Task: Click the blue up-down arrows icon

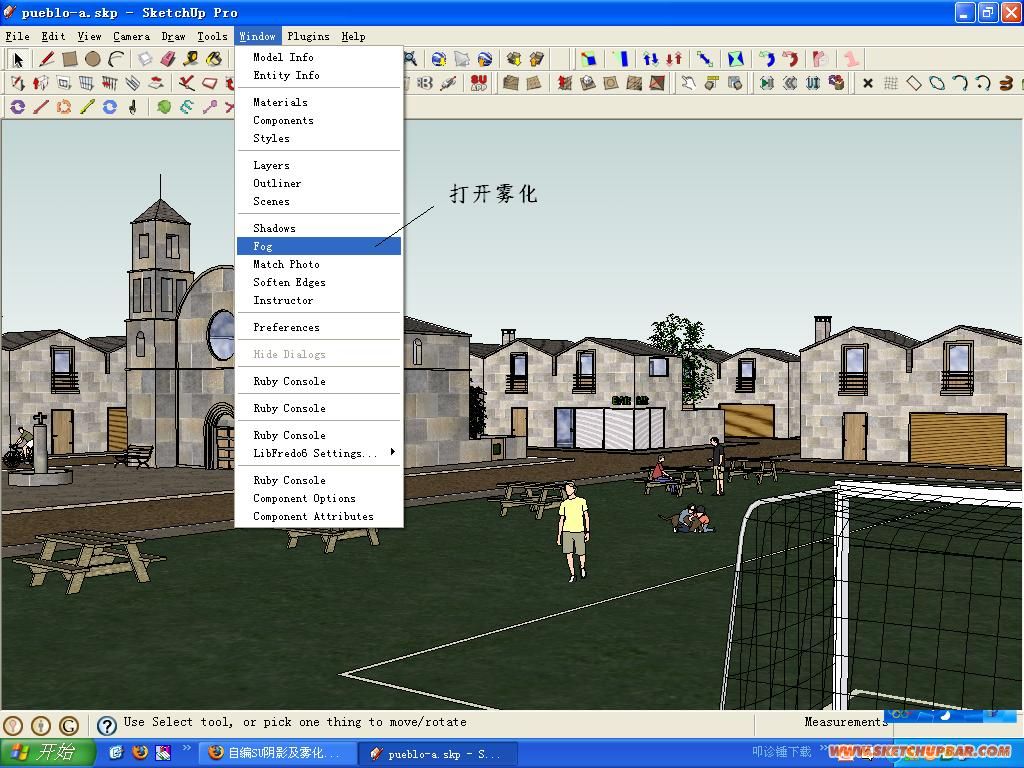Action: tap(650, 59)
